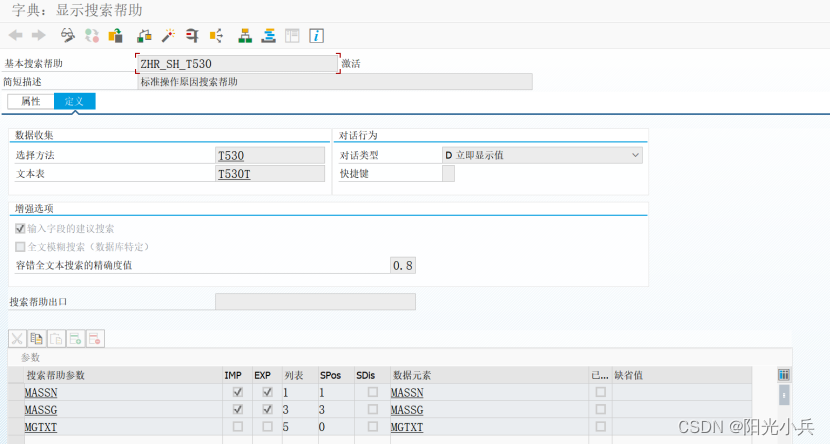
Task: Toggle 全文模糊搜索 checkbox
Action: point(20,247)
